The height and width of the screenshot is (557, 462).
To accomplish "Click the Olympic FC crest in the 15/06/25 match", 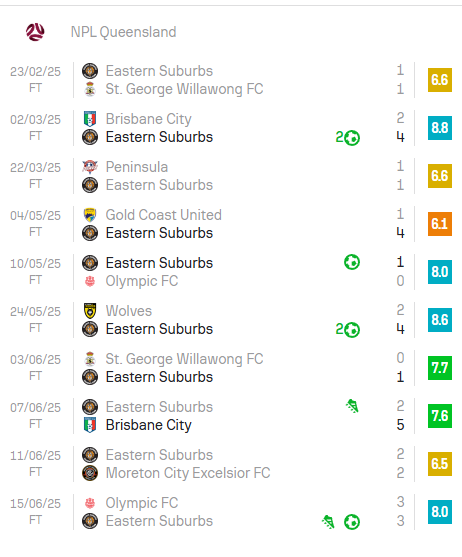I will pyautogui.click(x=90, y=503).
